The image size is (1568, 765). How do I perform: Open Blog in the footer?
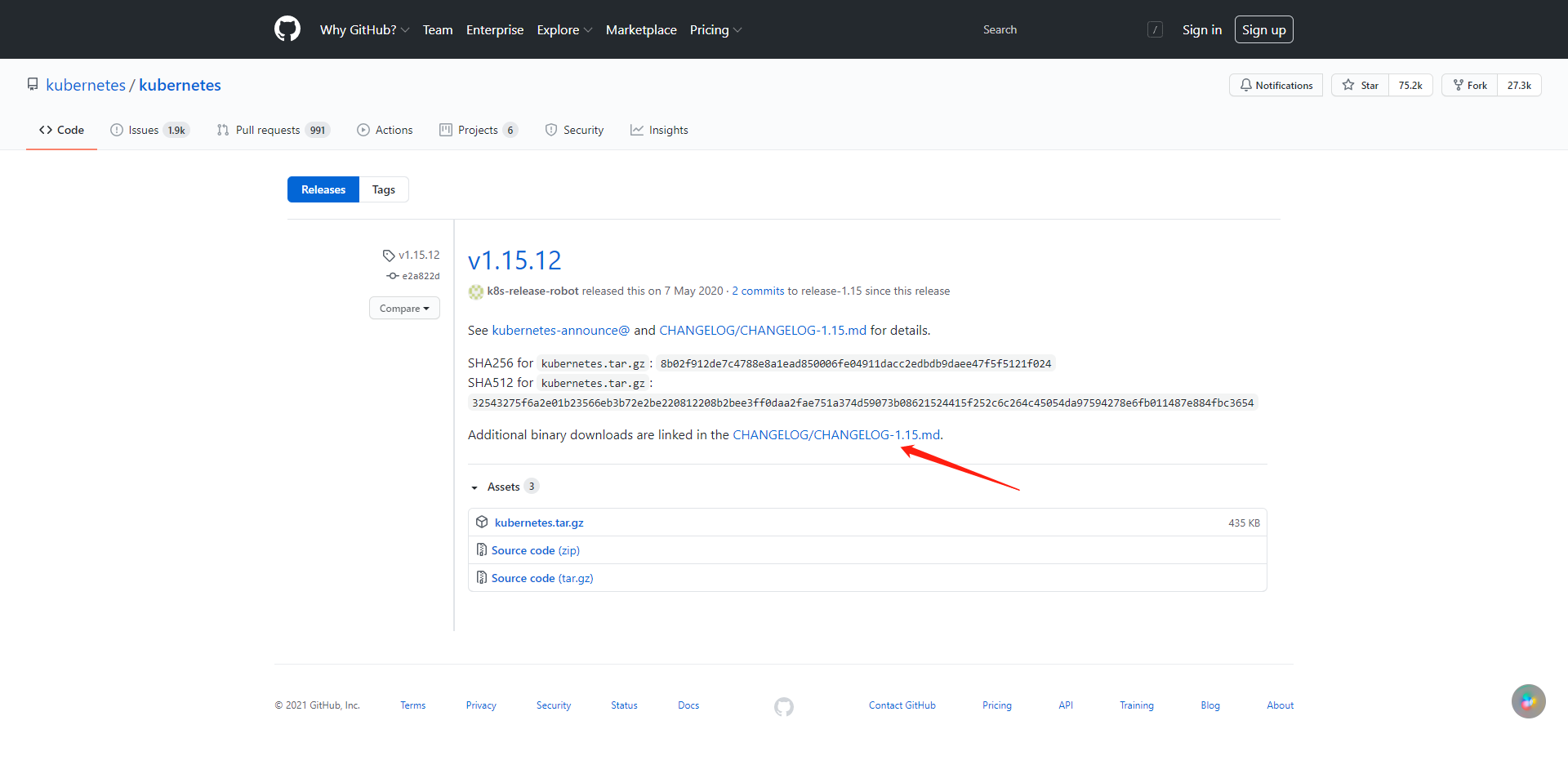[x=1210, y=705]
